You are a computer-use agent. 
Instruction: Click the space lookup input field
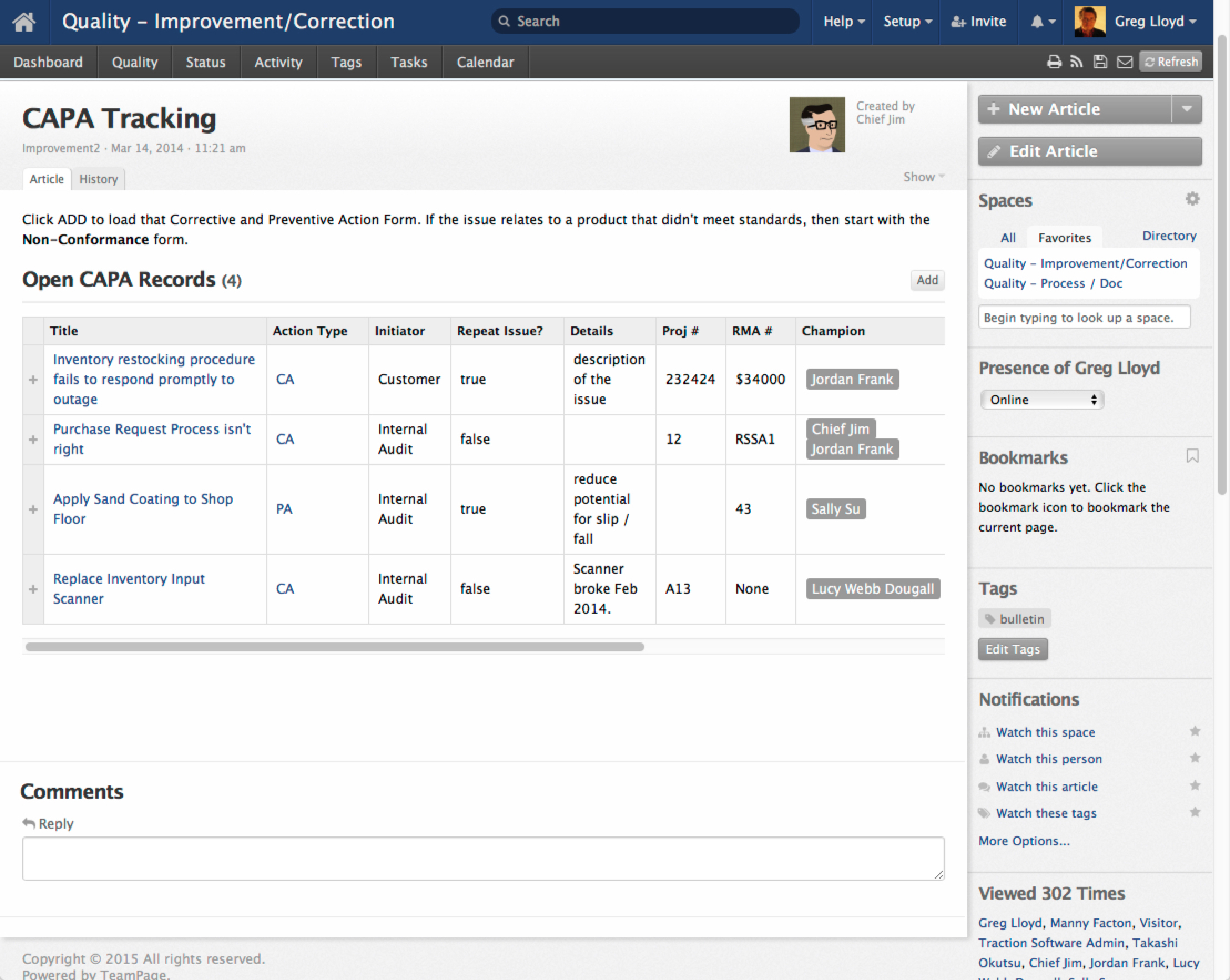1084,318
